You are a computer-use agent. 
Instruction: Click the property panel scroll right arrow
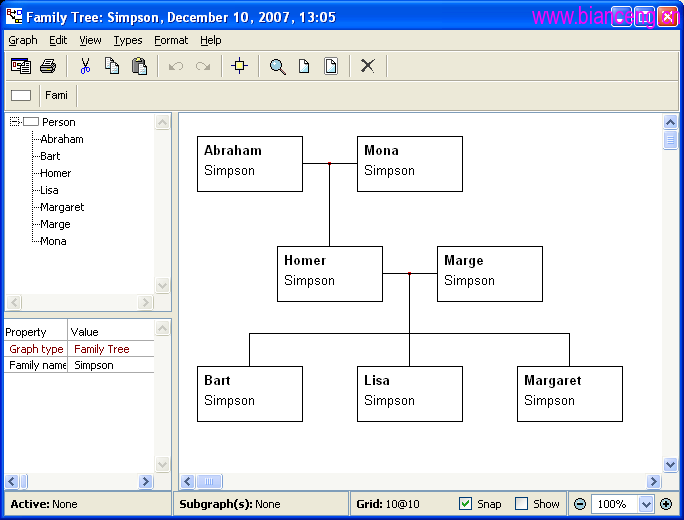146,481
